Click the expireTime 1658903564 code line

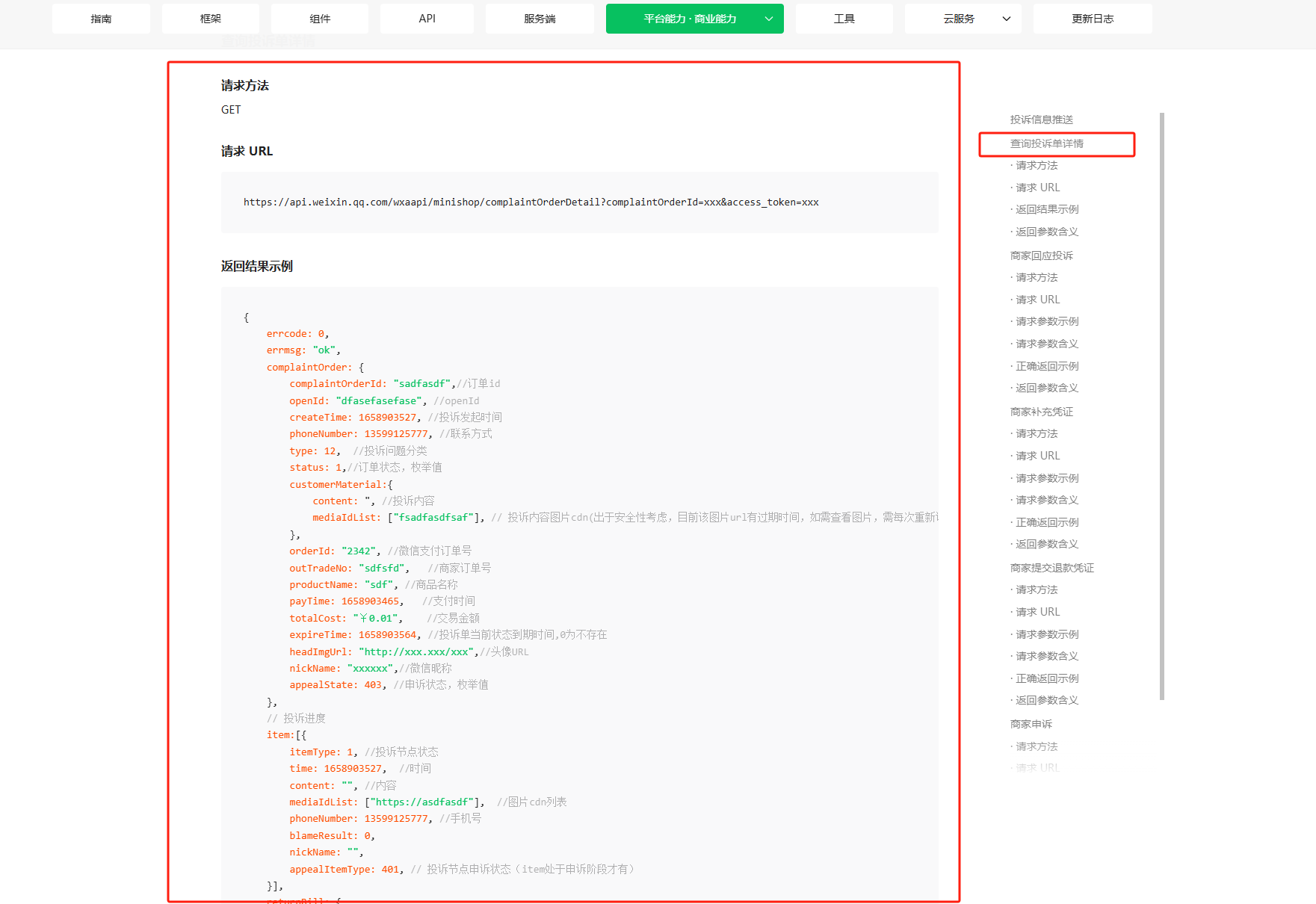448,635
